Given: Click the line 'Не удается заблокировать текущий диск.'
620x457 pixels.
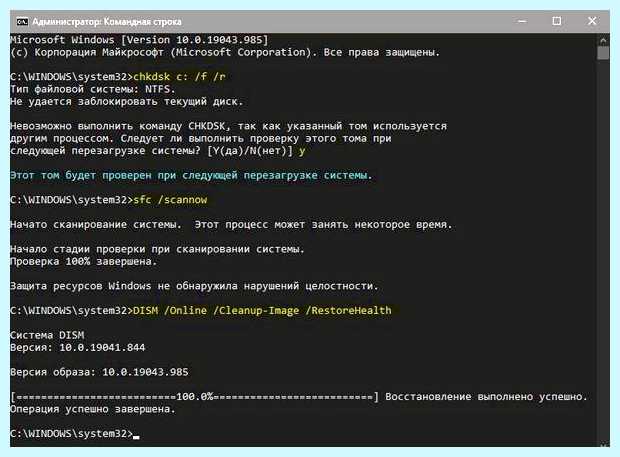Looking at the screenshot, I should pyautogui.click(x=127, y=102).
